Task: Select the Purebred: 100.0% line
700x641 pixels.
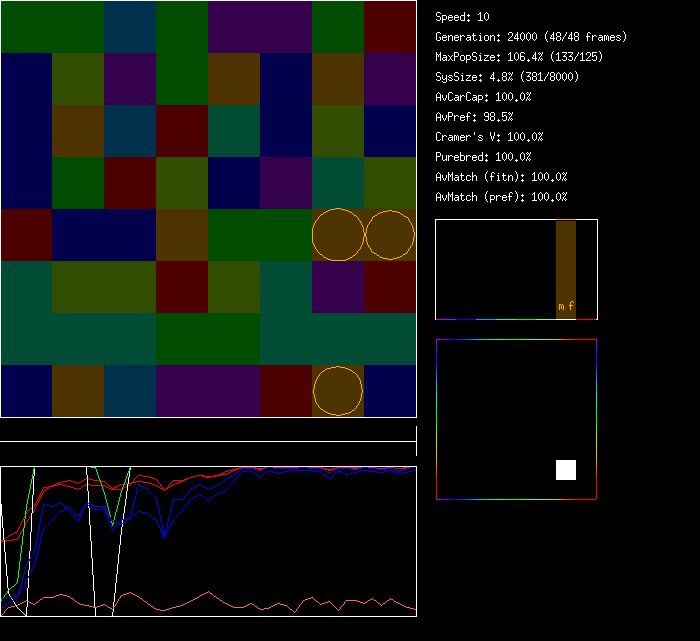Action: click(x=483, y=157)
